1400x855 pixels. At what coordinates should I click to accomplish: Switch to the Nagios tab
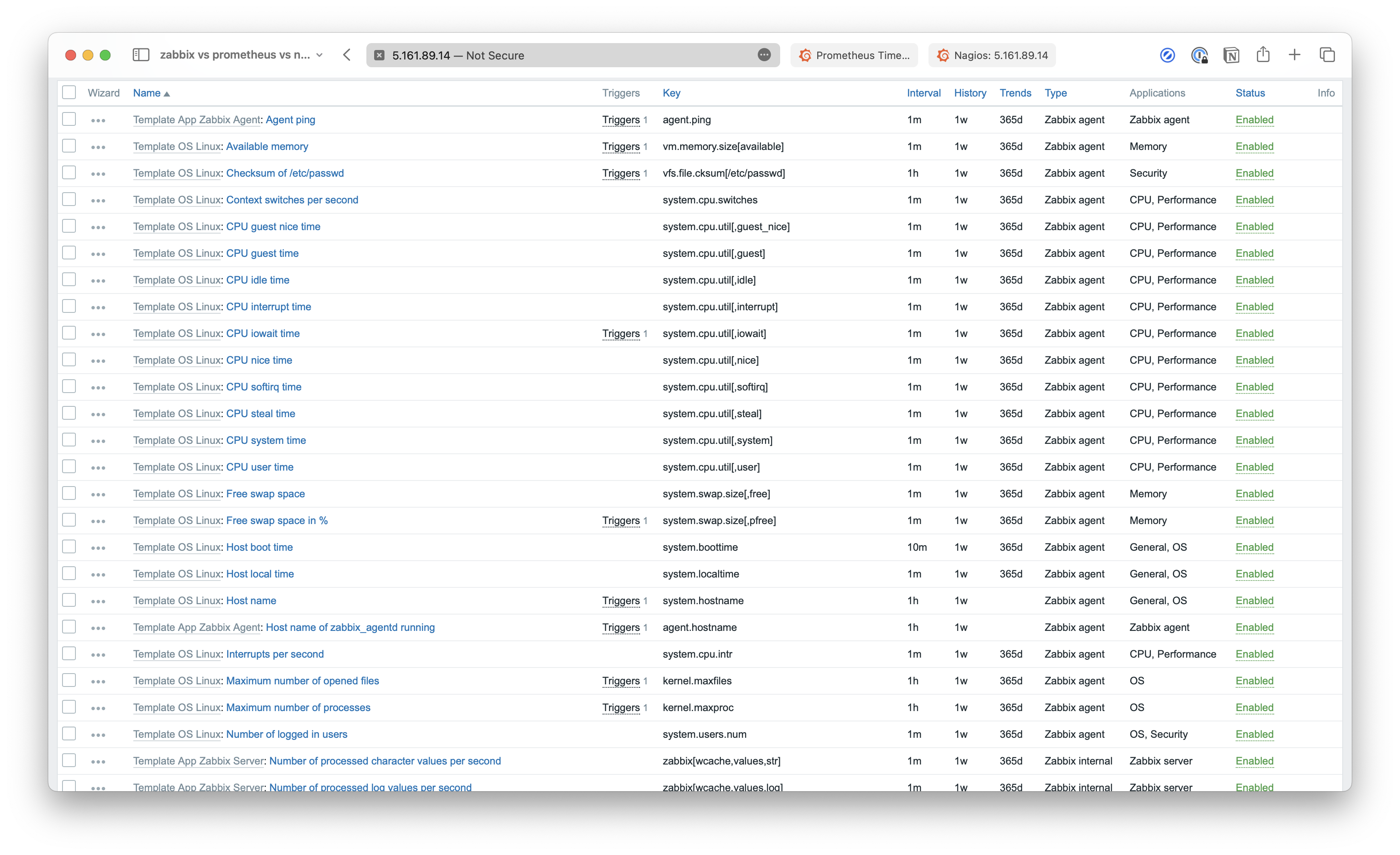991,55
